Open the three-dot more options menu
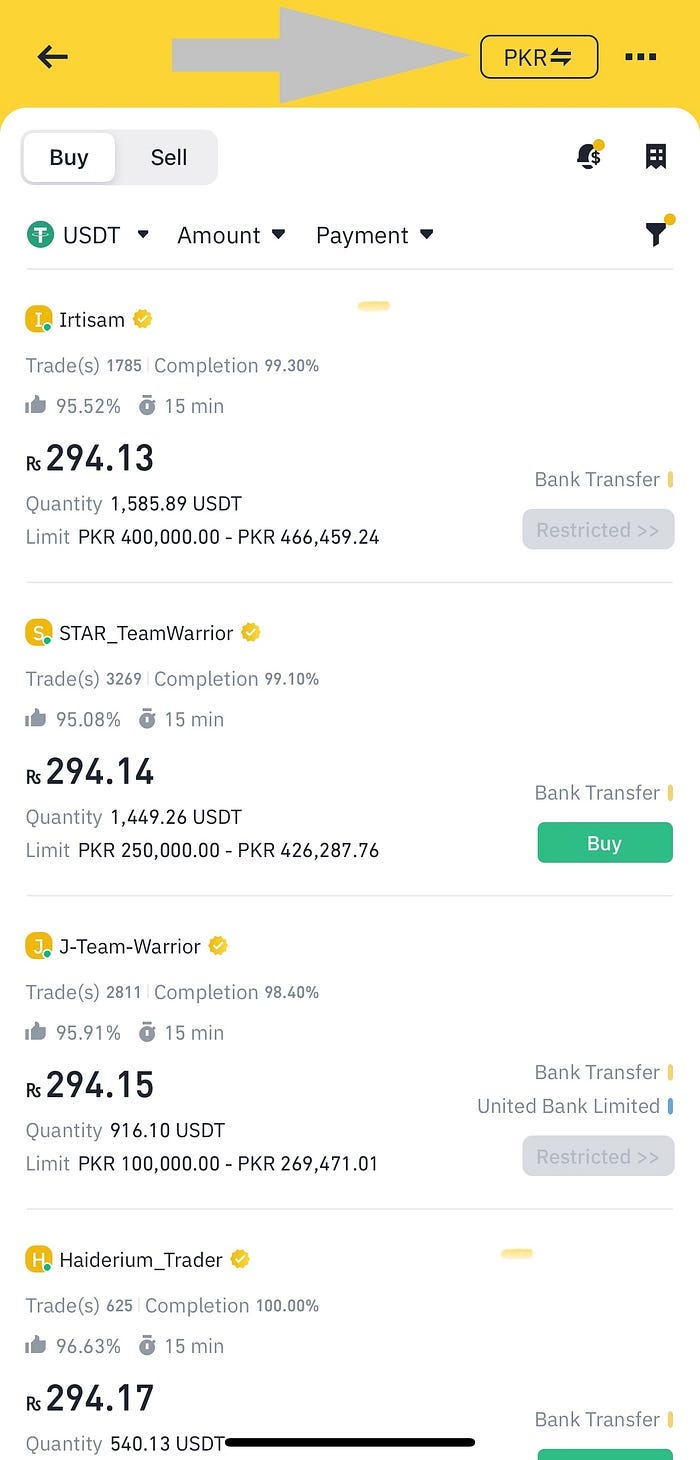The height and width of the screenshot is (1460, 700). point(640,57)
